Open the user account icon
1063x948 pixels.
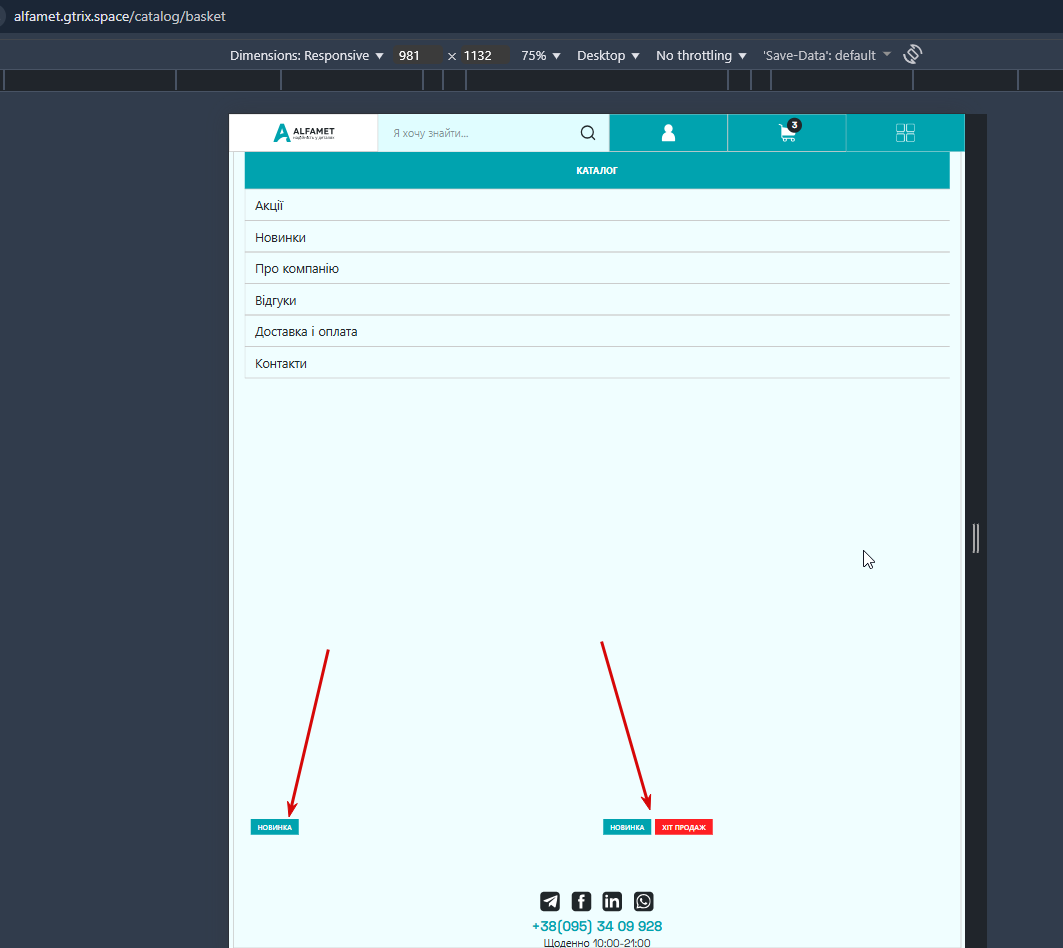click(668, 133)
